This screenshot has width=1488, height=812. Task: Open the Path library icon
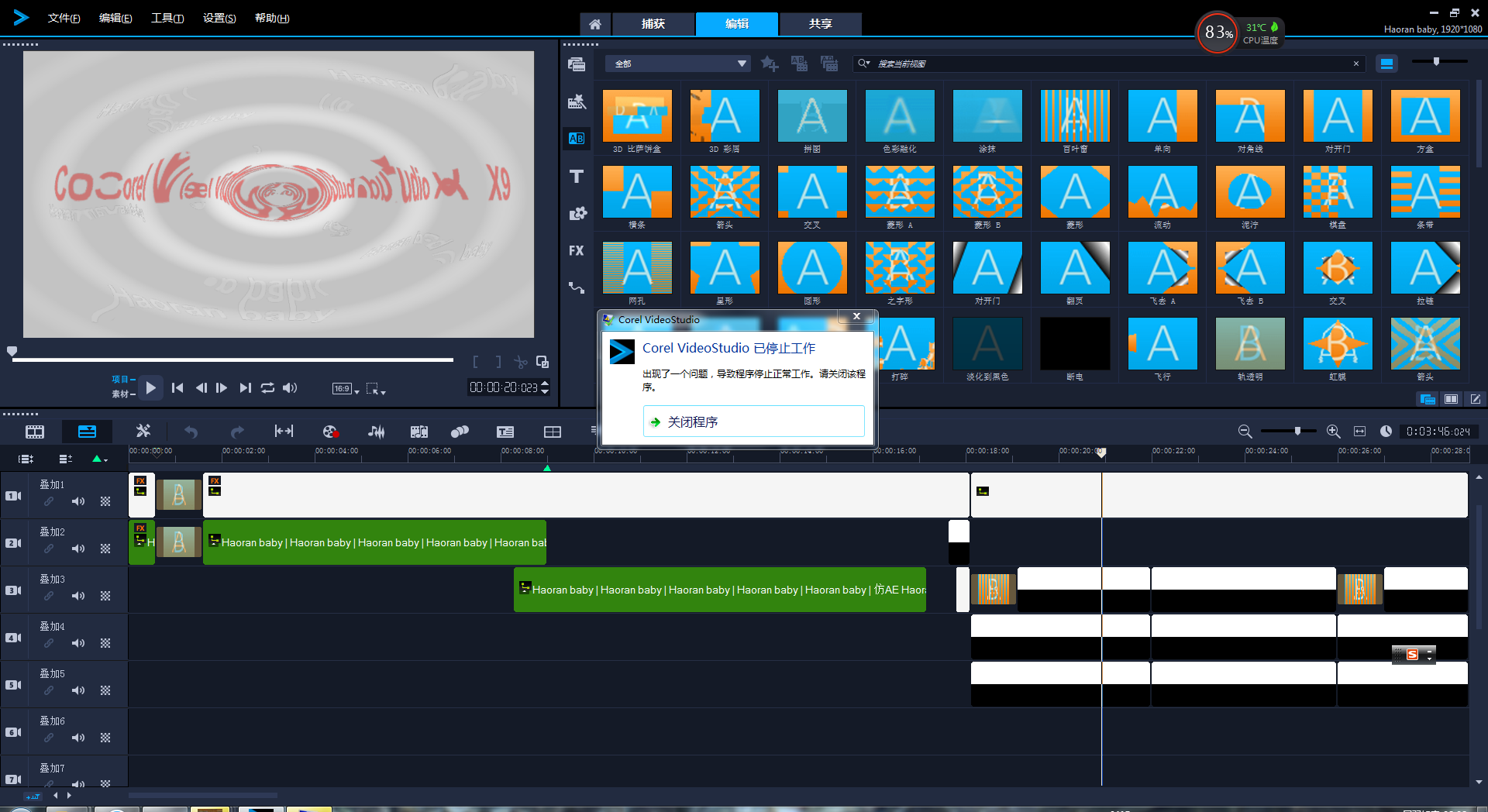576,287
